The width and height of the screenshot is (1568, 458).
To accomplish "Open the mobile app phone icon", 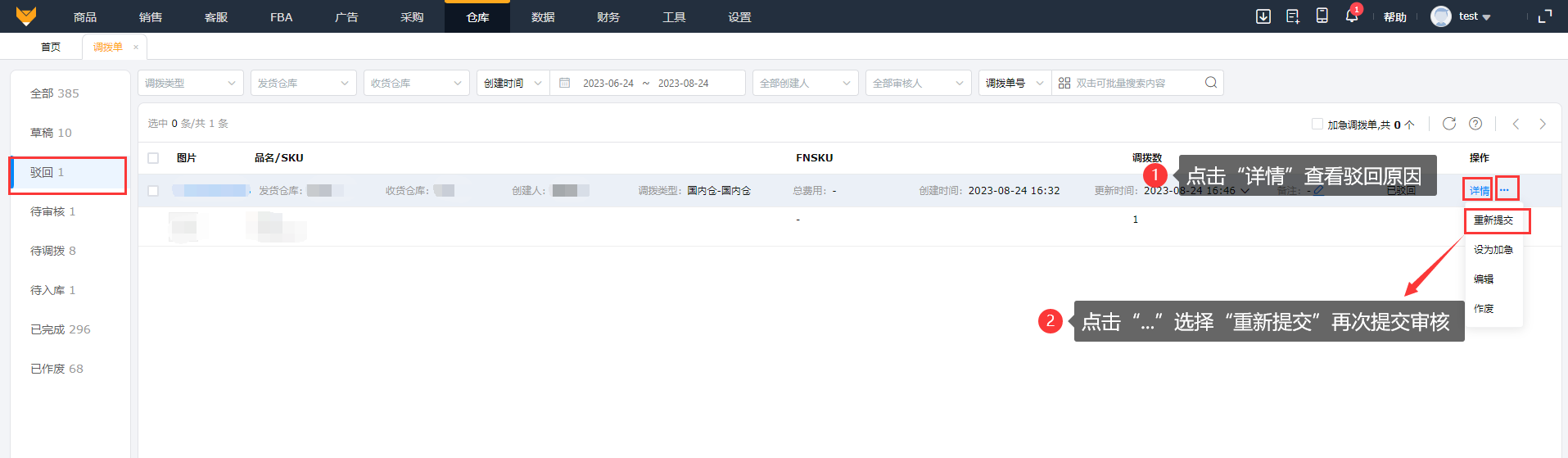I will tap(1322, 16).
